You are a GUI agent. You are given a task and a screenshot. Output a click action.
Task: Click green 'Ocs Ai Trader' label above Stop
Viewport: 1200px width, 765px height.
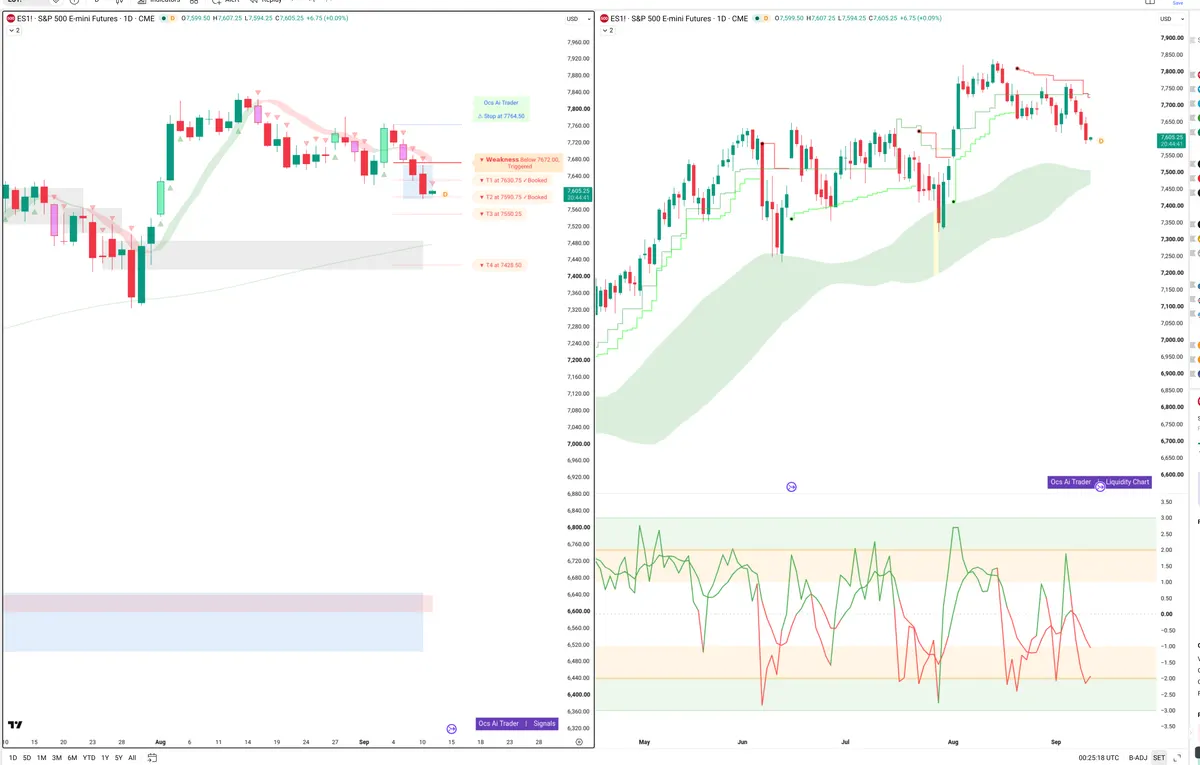coord(501,103)
